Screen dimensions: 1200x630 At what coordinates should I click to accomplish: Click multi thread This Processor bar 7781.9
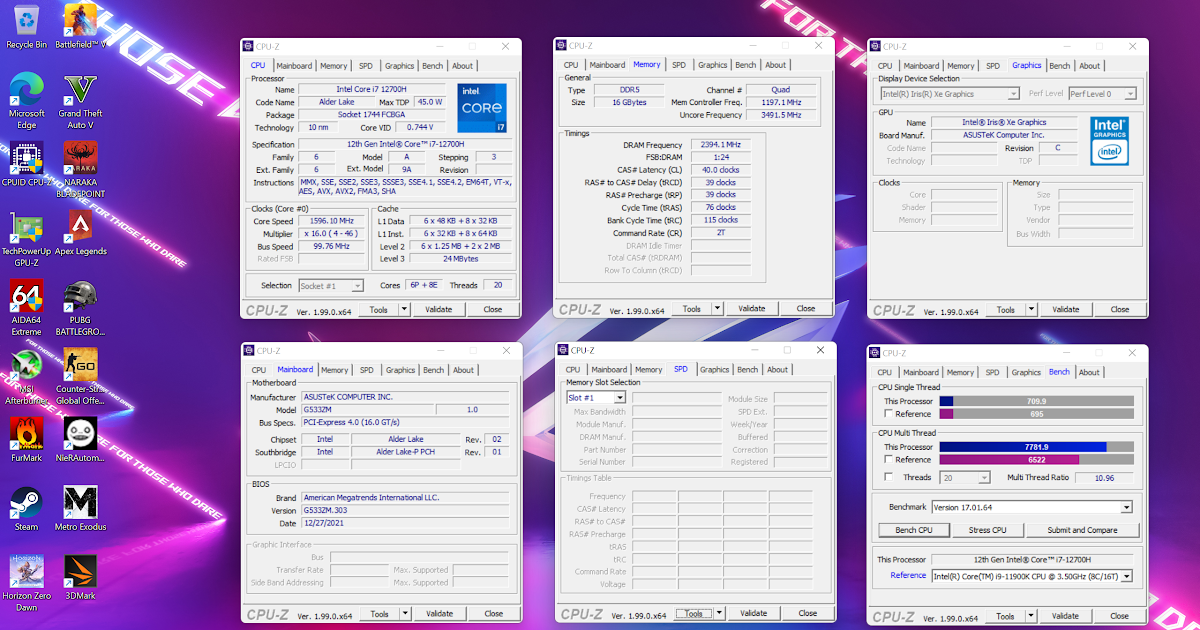pyautogui.click(x=1036, y=447)
